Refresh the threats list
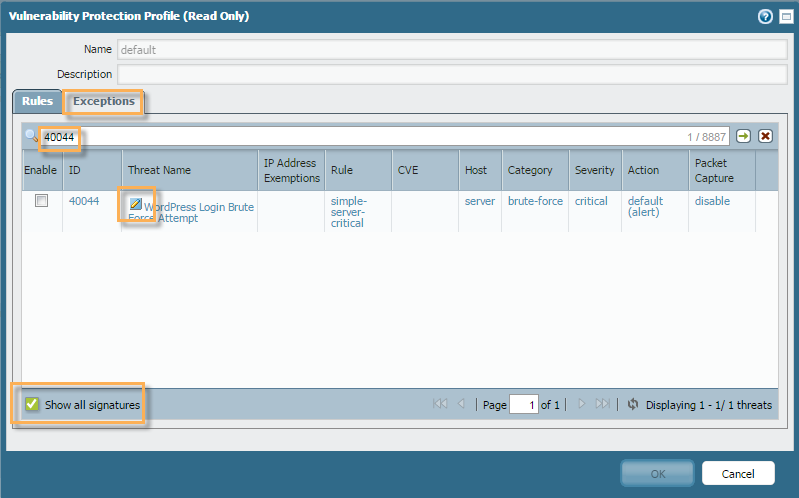Screen dimensions: 799x498 632,405
